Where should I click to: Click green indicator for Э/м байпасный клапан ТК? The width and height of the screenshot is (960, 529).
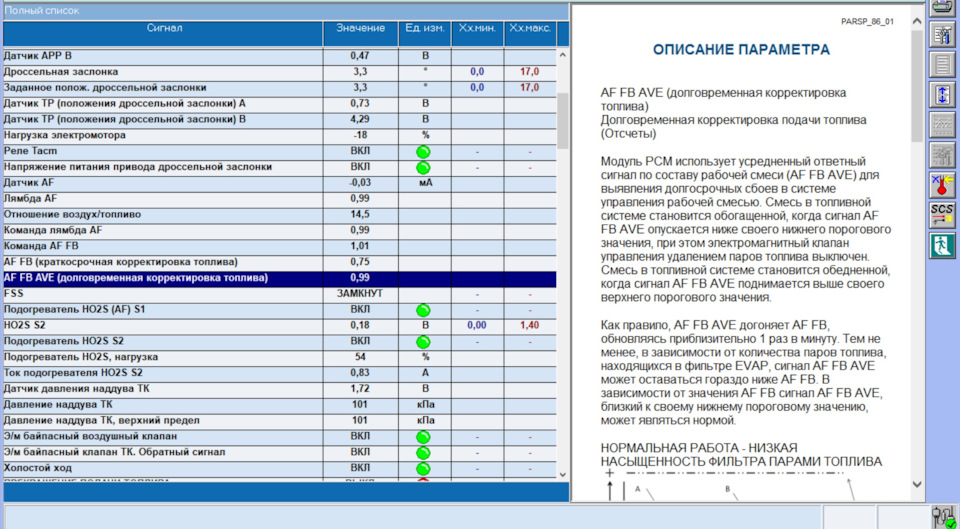[x=423, y=453]
